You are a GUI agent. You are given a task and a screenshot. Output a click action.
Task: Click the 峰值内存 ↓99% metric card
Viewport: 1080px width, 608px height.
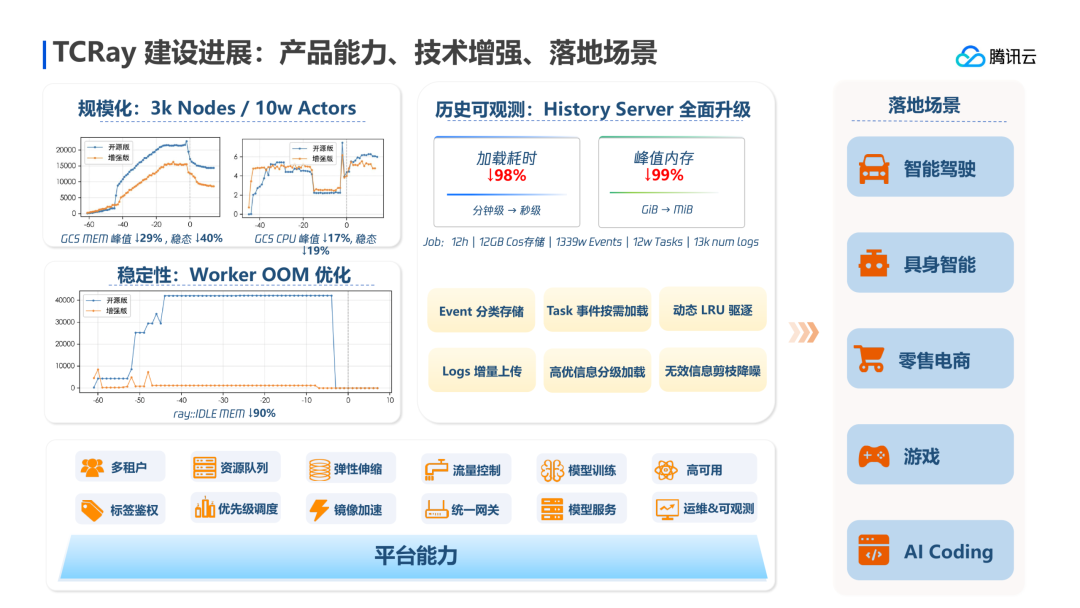point(672,182)
